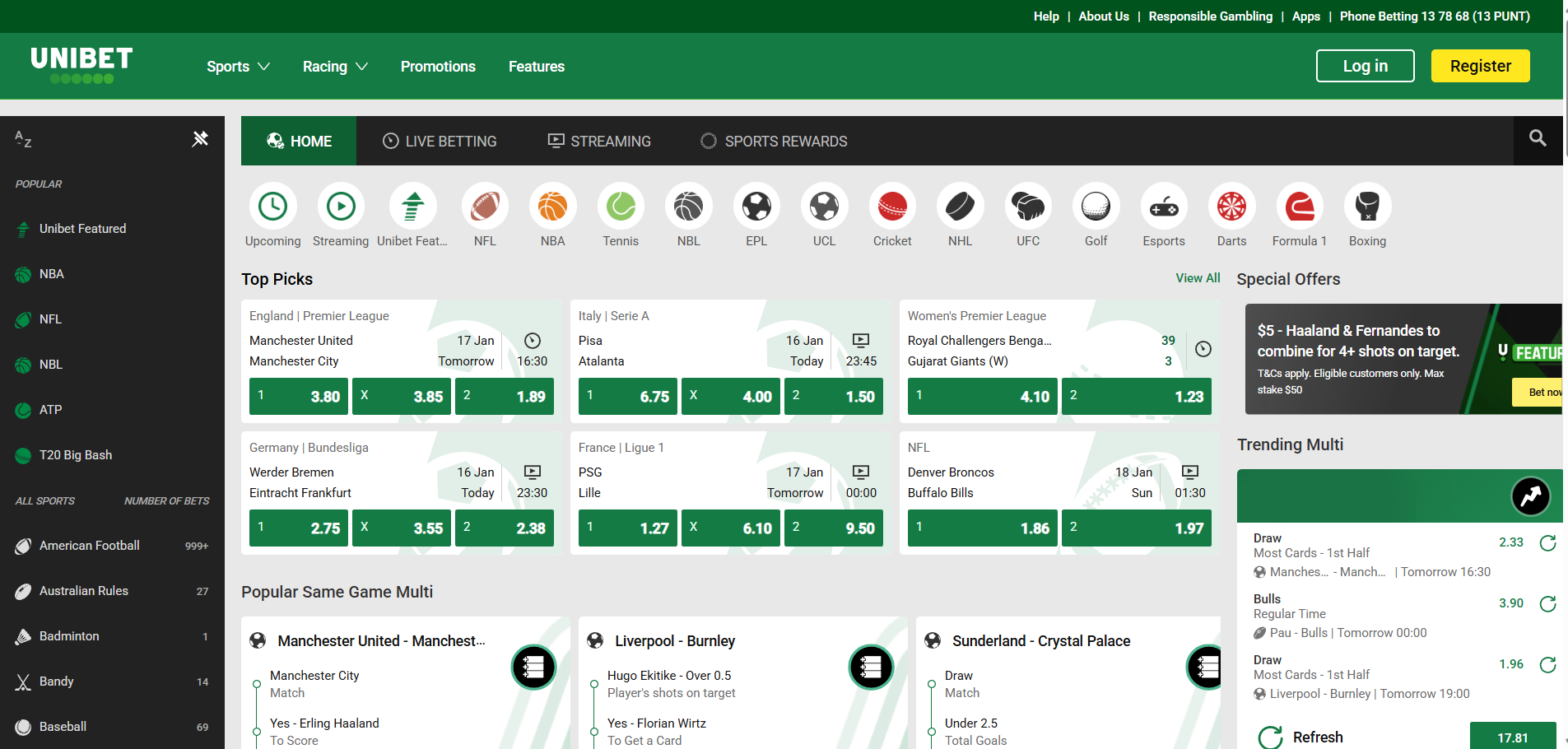1568x749 pixels.
Task: Choose the Boxing icon
Action: [x=1367, y=206]
